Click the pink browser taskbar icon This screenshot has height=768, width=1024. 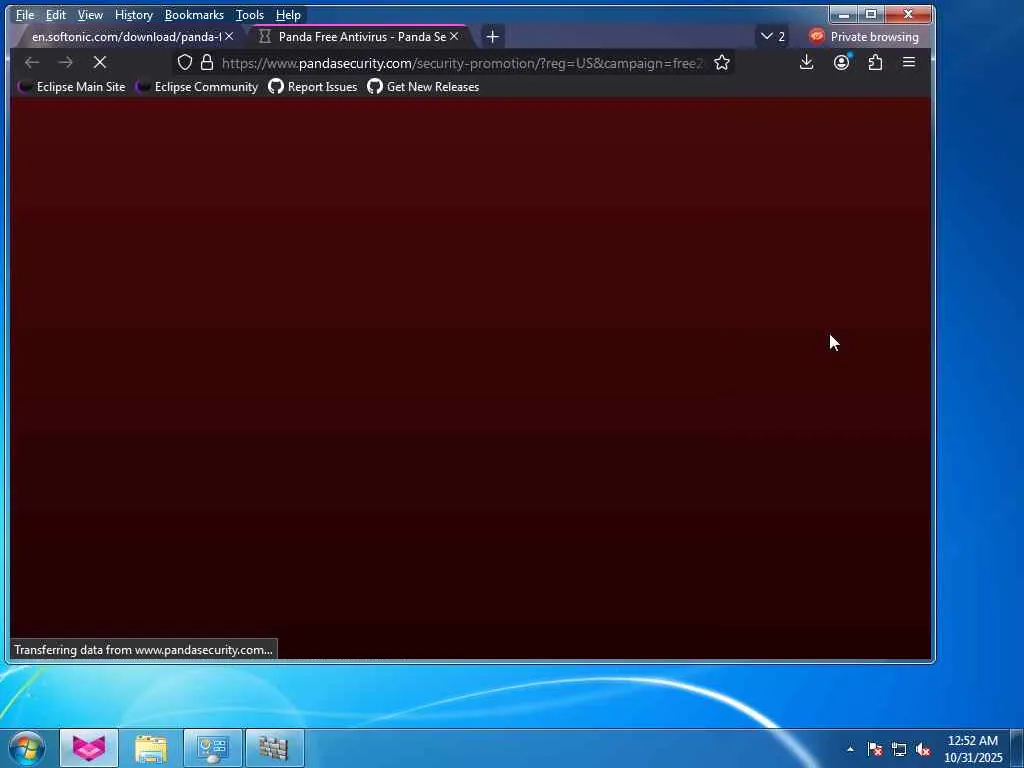pyautogui.click(x=89, y=748)
